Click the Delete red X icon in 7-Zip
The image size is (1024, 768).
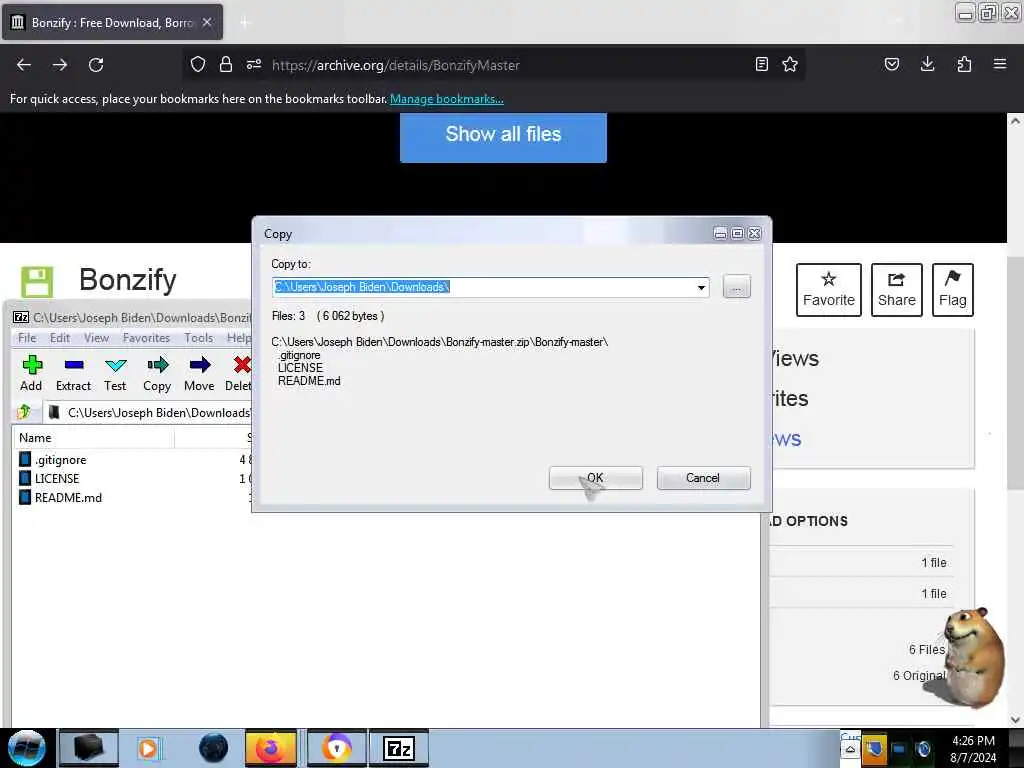242,364
